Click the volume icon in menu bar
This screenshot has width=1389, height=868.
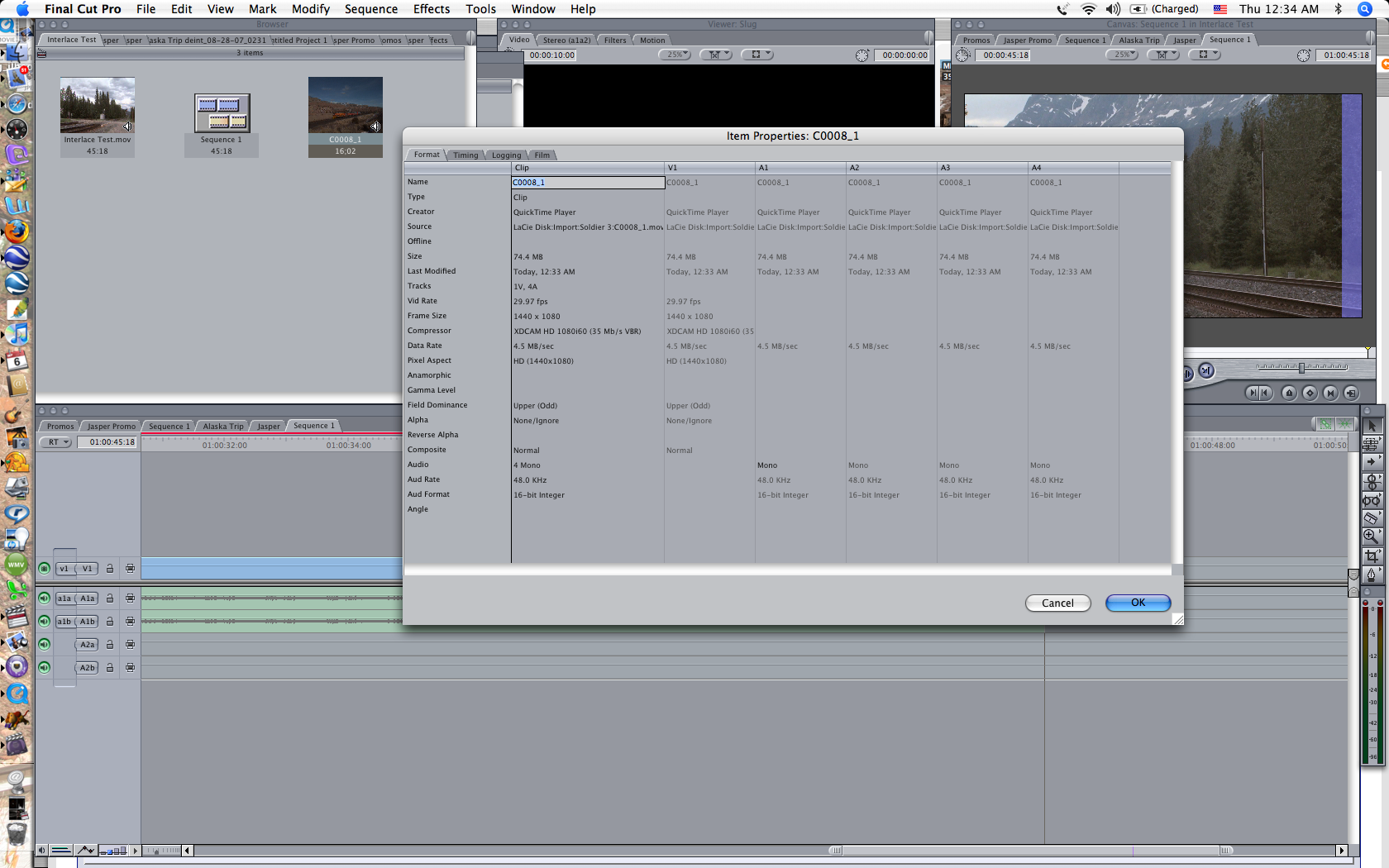[x=1113, y=9]
